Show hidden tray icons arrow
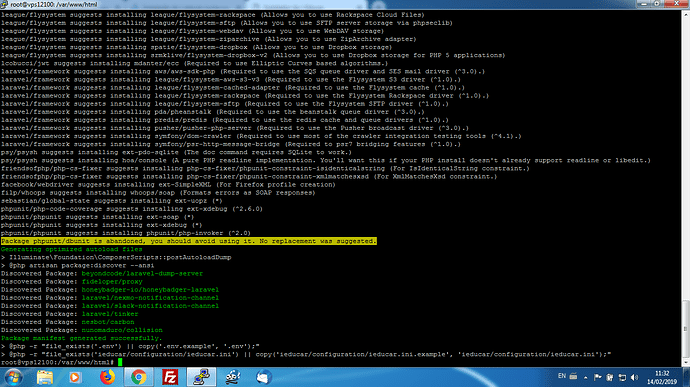690x387 pixels. pyautogui.click(x=586, y=377)
